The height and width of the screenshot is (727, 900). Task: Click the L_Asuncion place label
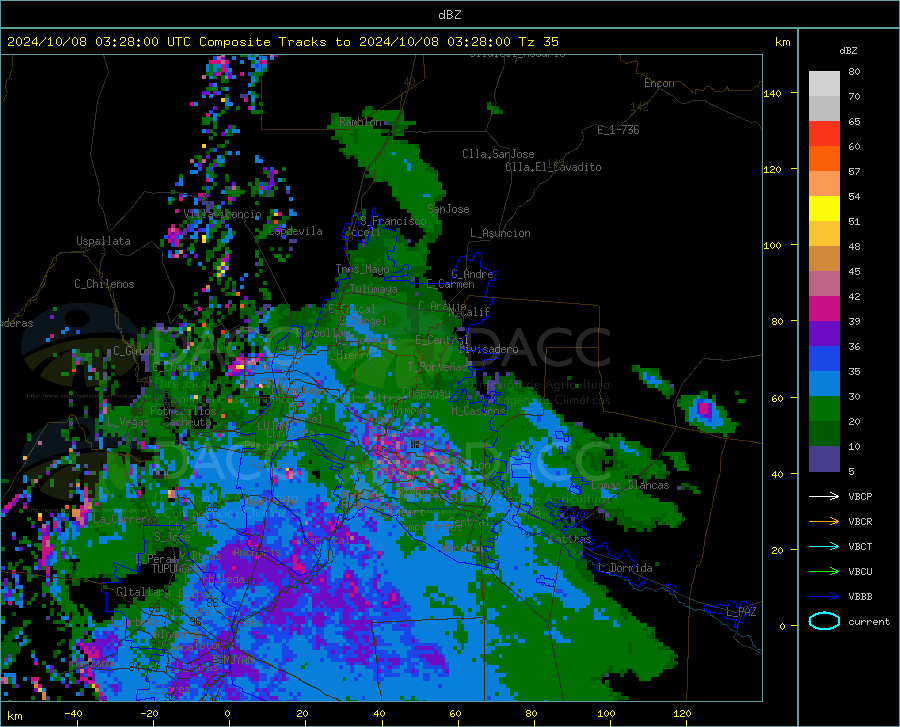pyautogui.click(x=500, y=233)
